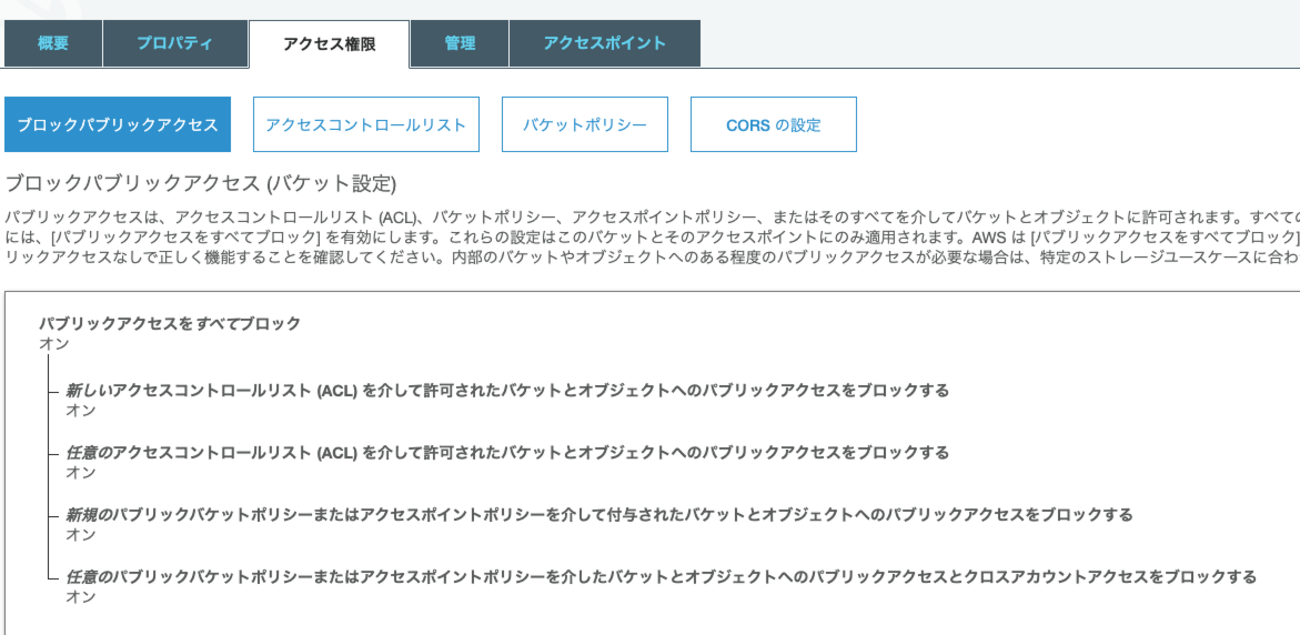Screen dimensions: 1300x635
Task: Select the アクセス権限 tab
Action: [329, 44]
